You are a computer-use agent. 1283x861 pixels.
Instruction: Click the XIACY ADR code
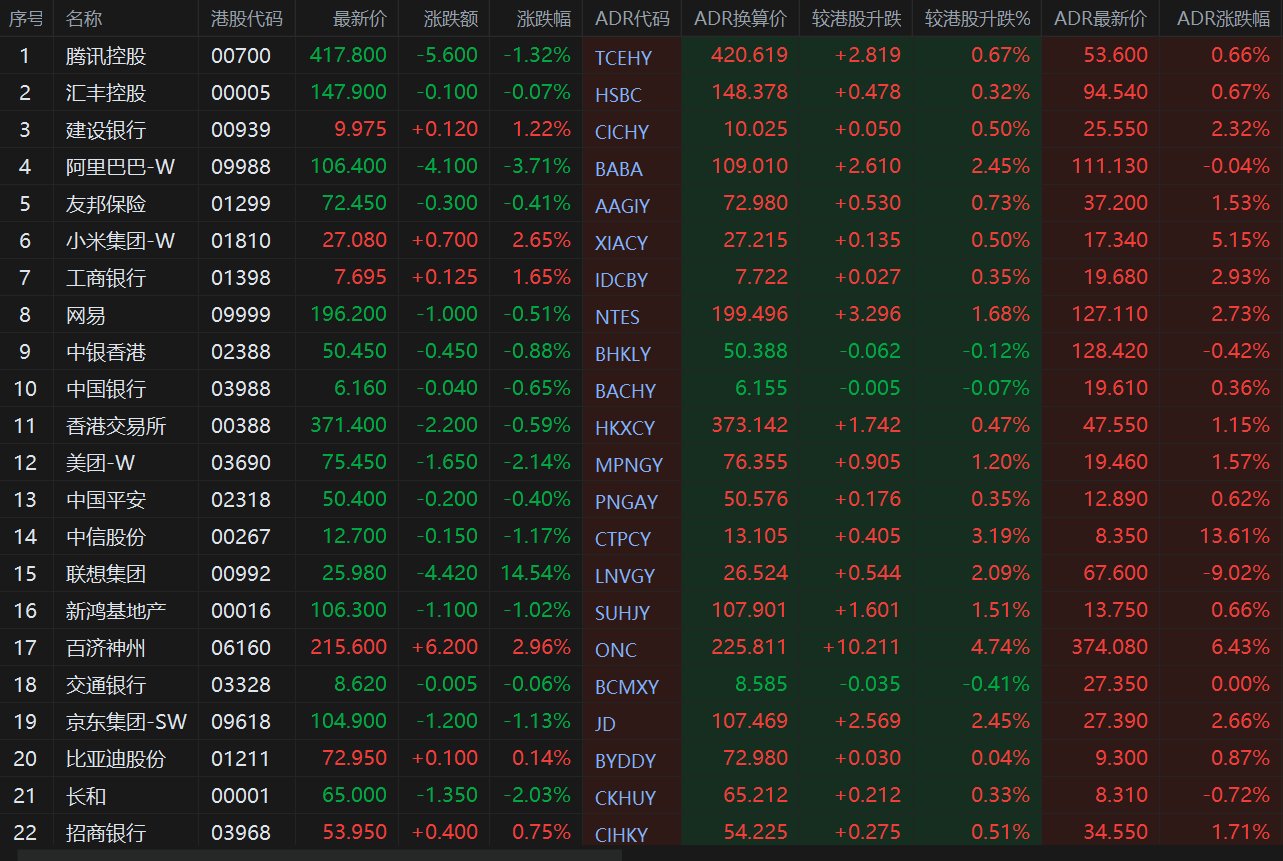[x=621, y=243]
